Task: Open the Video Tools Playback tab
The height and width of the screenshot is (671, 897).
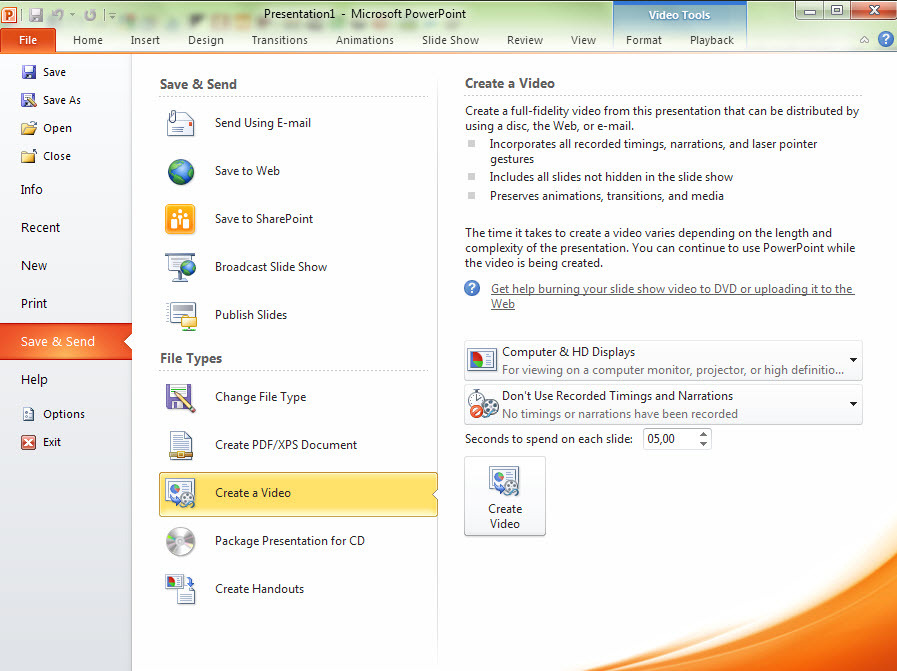Action: [x=712, y=40]
